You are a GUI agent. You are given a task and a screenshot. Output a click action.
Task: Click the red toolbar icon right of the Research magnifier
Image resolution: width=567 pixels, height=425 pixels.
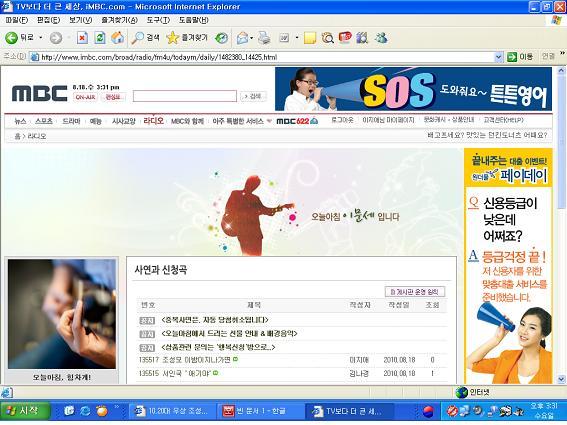tap(345, 37)
